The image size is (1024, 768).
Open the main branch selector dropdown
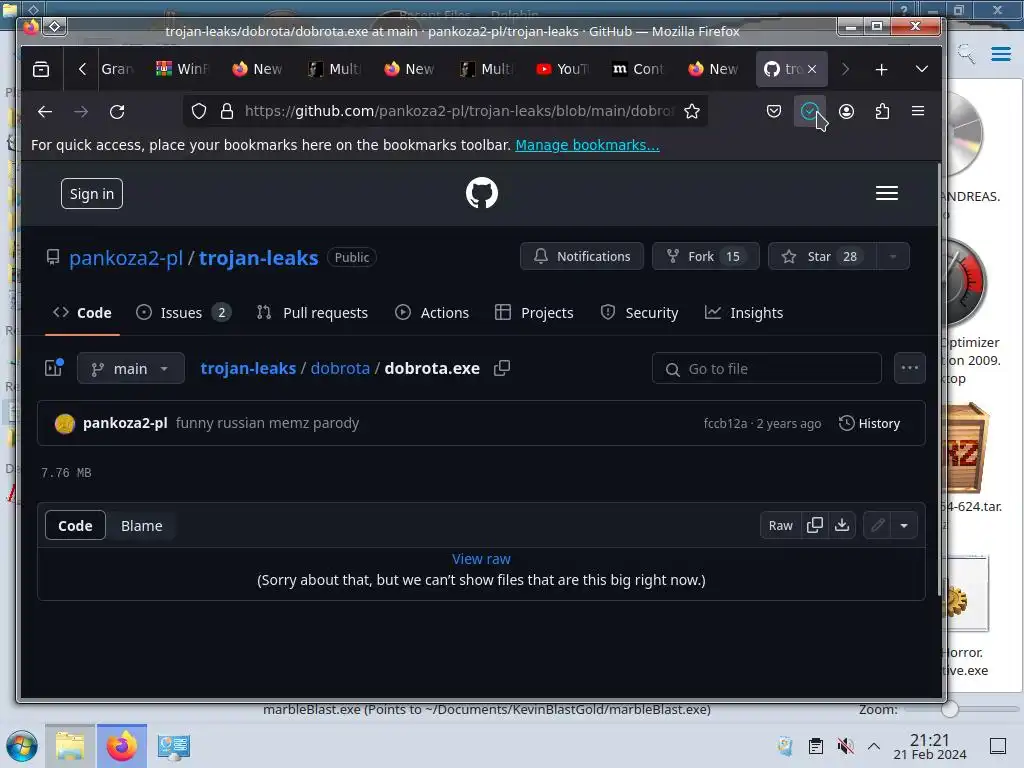[x=131, y=369]
